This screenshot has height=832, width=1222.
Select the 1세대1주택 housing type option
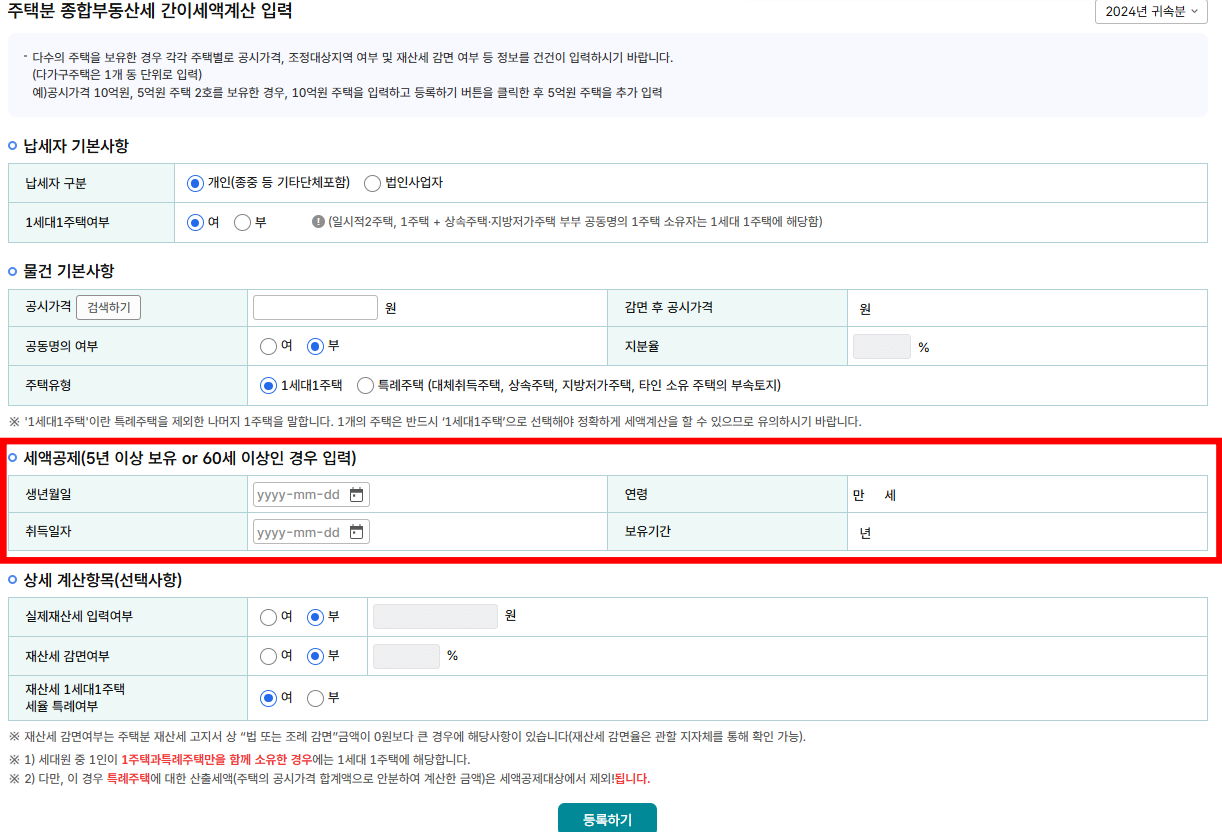268,385
